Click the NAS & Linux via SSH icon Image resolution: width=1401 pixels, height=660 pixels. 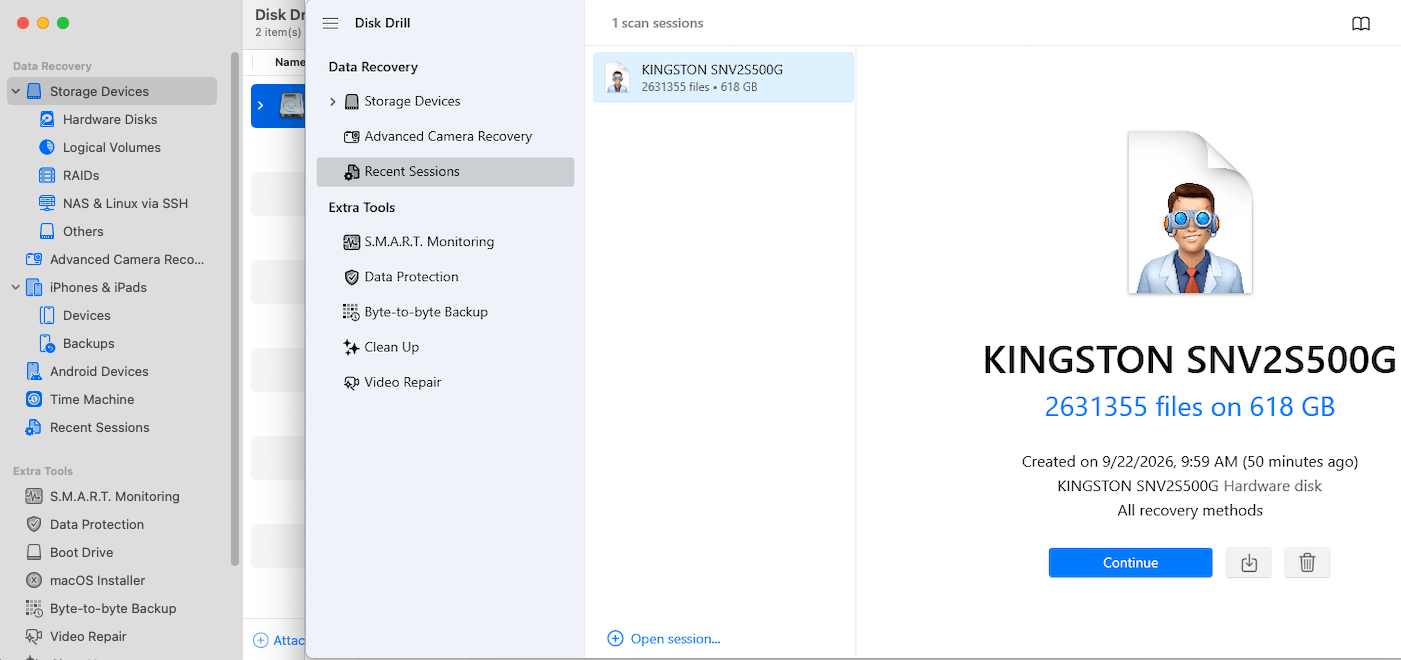tap(46, 203)
